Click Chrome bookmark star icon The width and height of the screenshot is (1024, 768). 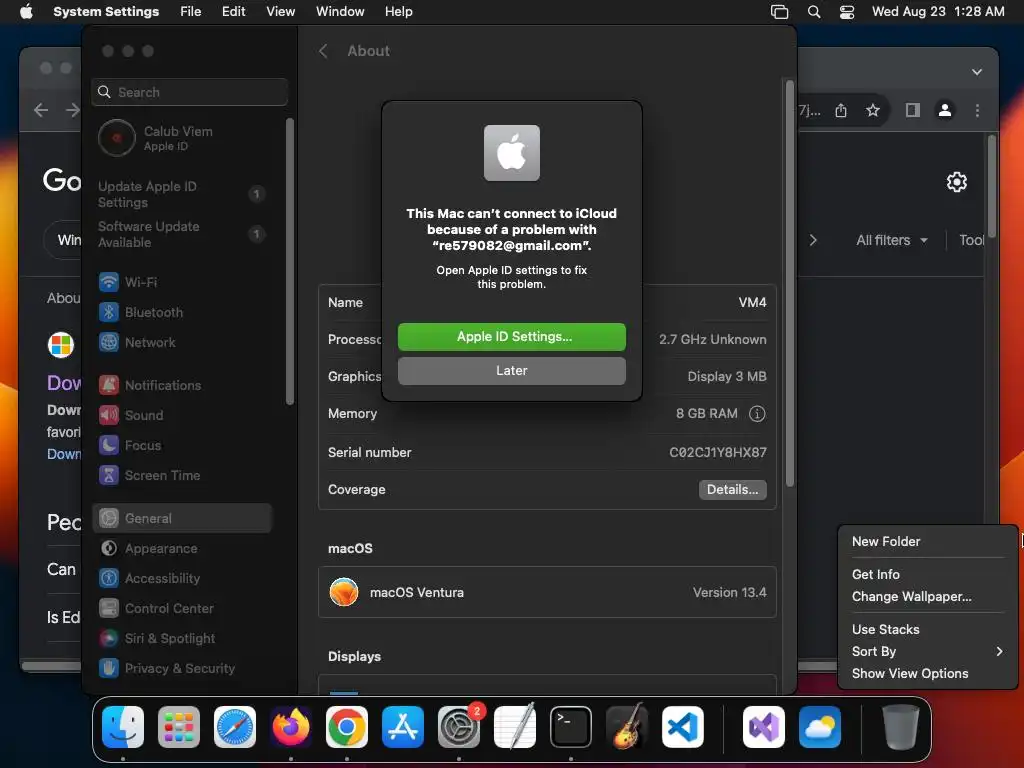(x=873, y=110)
